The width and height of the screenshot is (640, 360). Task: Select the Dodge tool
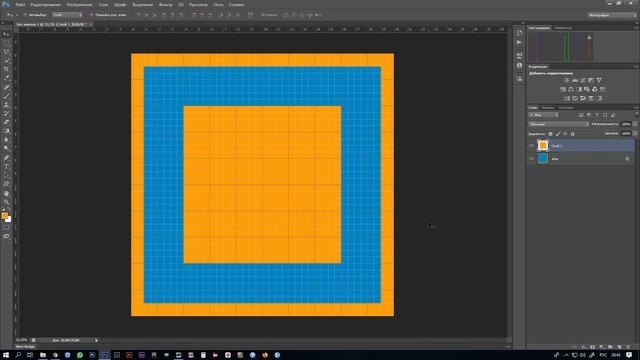[6, 149]
